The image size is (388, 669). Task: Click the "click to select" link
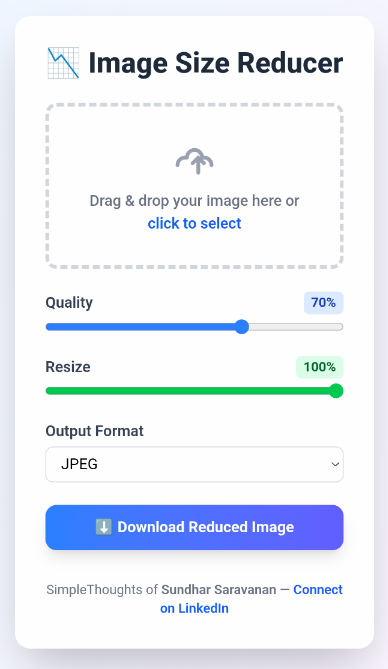194,223
